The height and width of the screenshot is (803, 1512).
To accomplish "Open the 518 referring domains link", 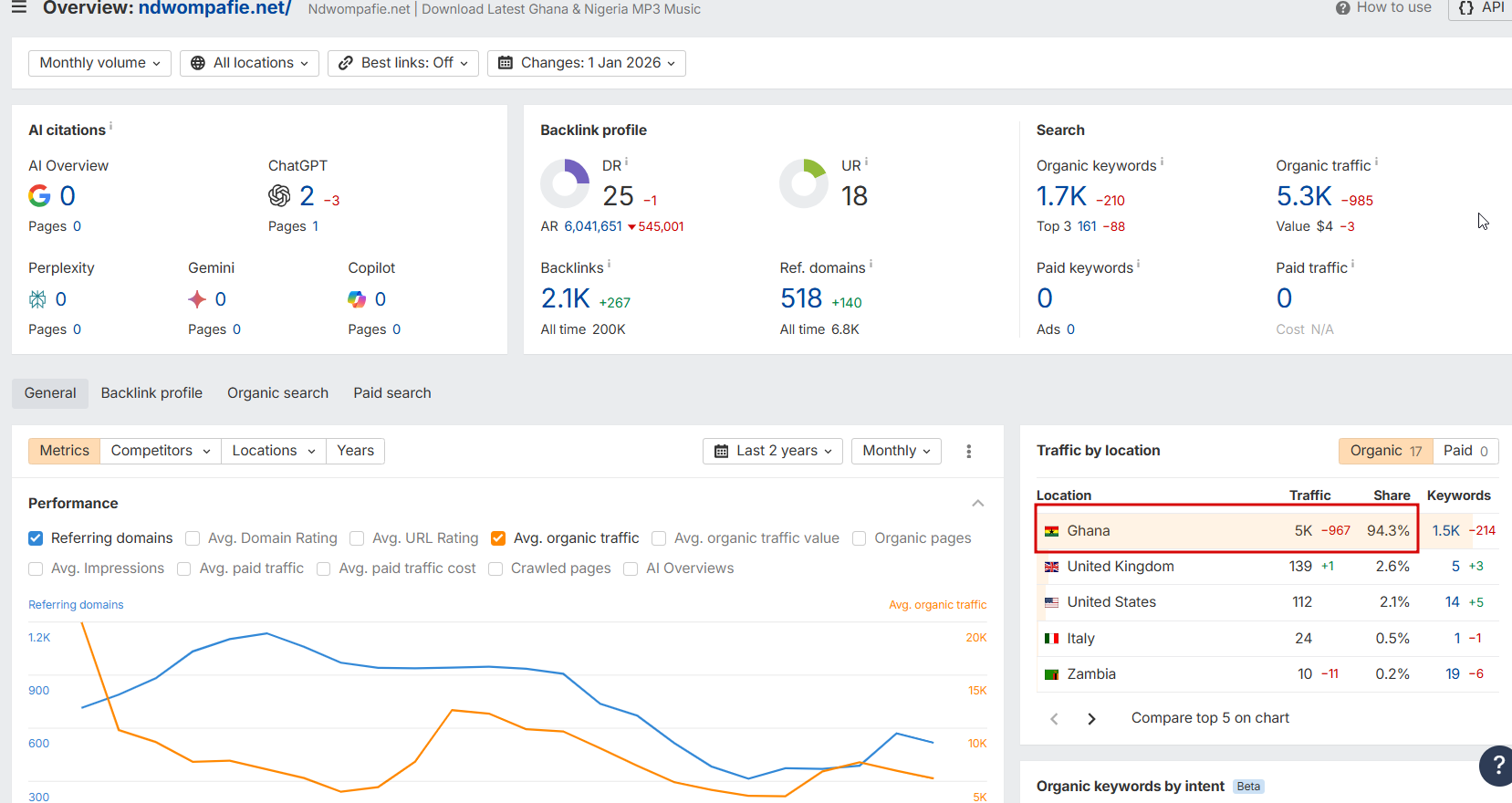I will click(x=801, y=298).
